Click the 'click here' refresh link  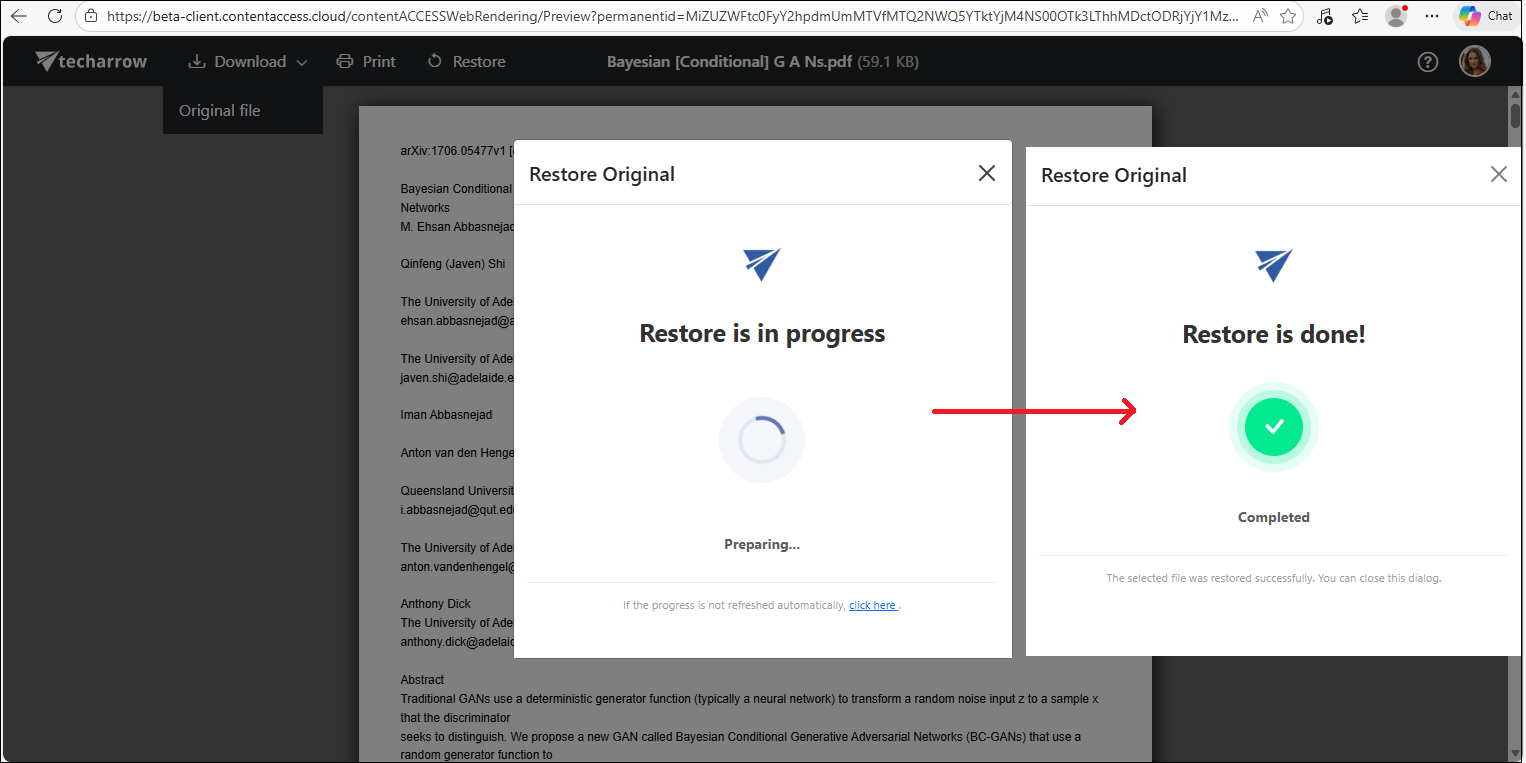[874, 605]
